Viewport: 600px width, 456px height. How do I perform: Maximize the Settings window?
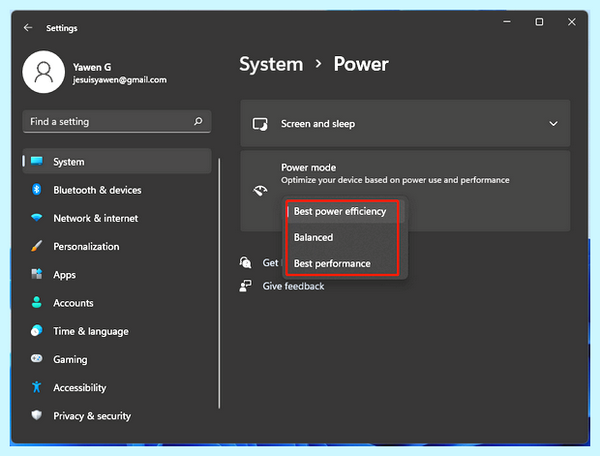pyautogui.click(x=539, y=22)
